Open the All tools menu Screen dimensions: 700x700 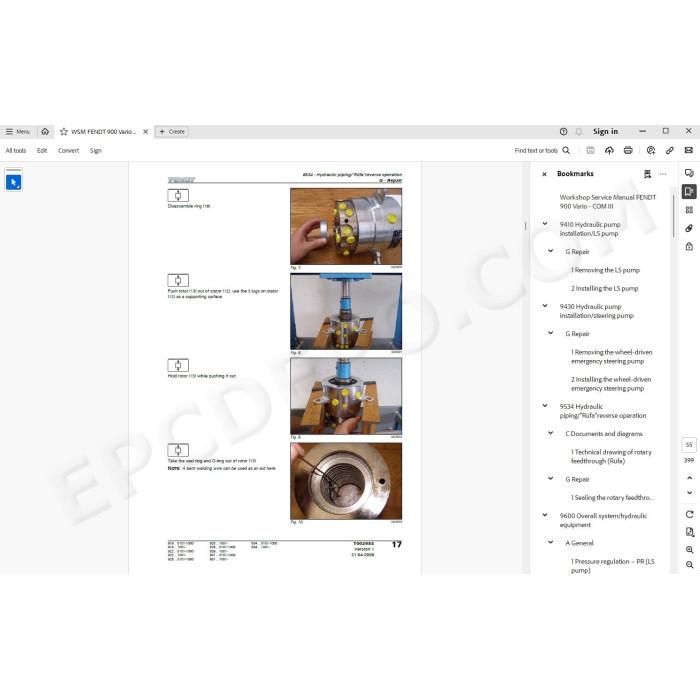pyautogui.click(x=16, y=150)
